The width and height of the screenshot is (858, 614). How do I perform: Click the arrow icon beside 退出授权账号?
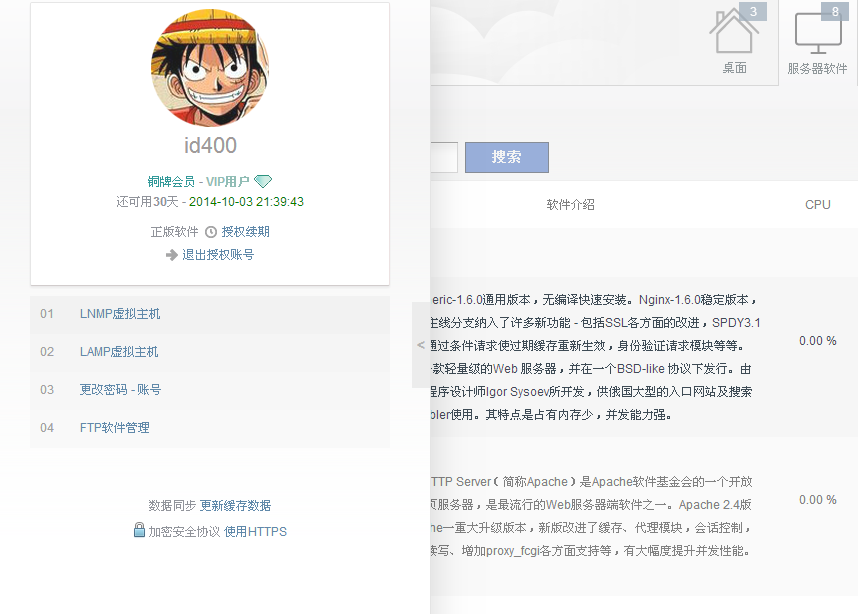point(172,255)
